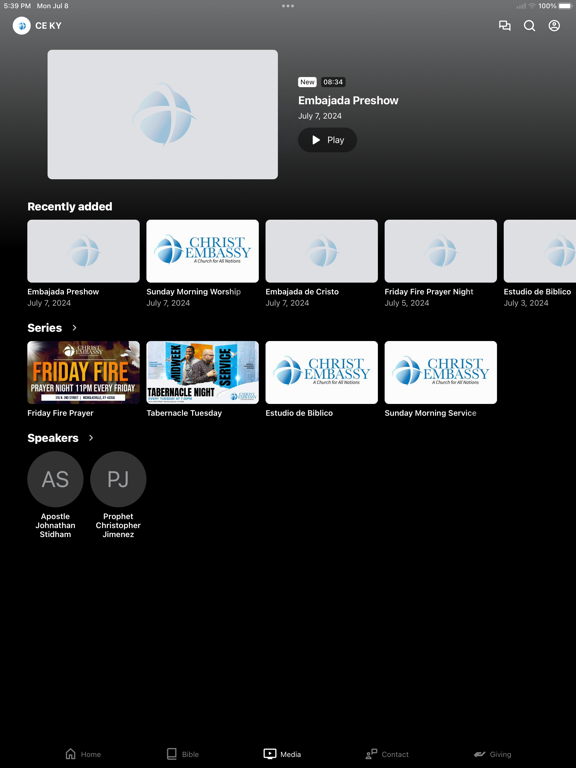The width and height of the screenshot is (576, 768).
Task: Play the Embajada Preshow video
Action: [328, 140]
